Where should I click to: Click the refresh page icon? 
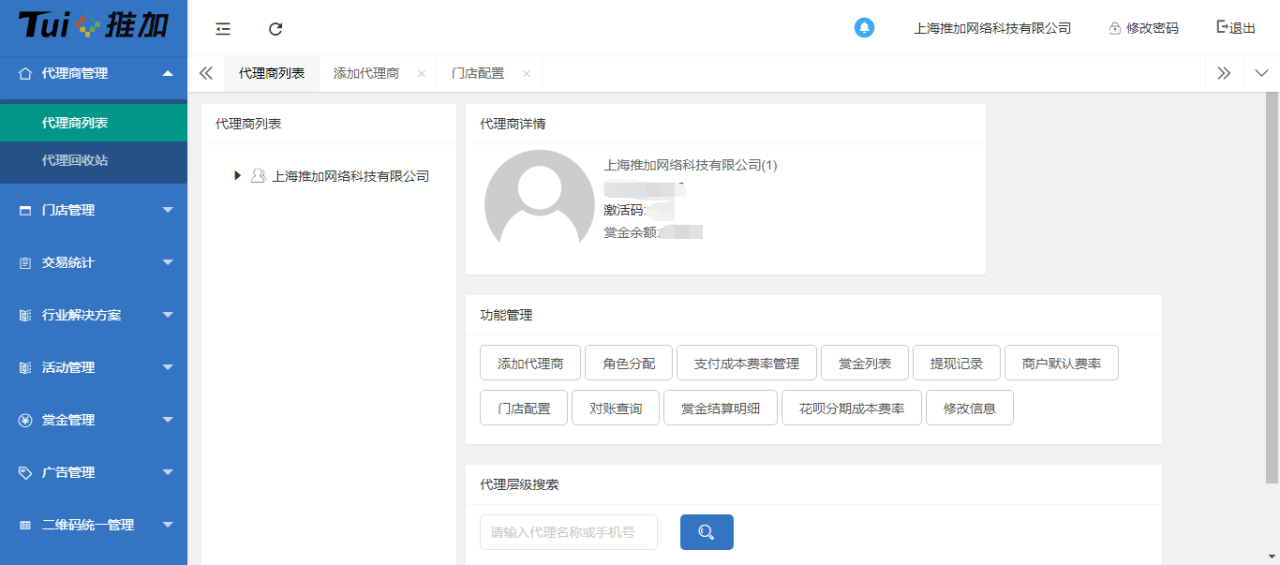coord(276,29)
